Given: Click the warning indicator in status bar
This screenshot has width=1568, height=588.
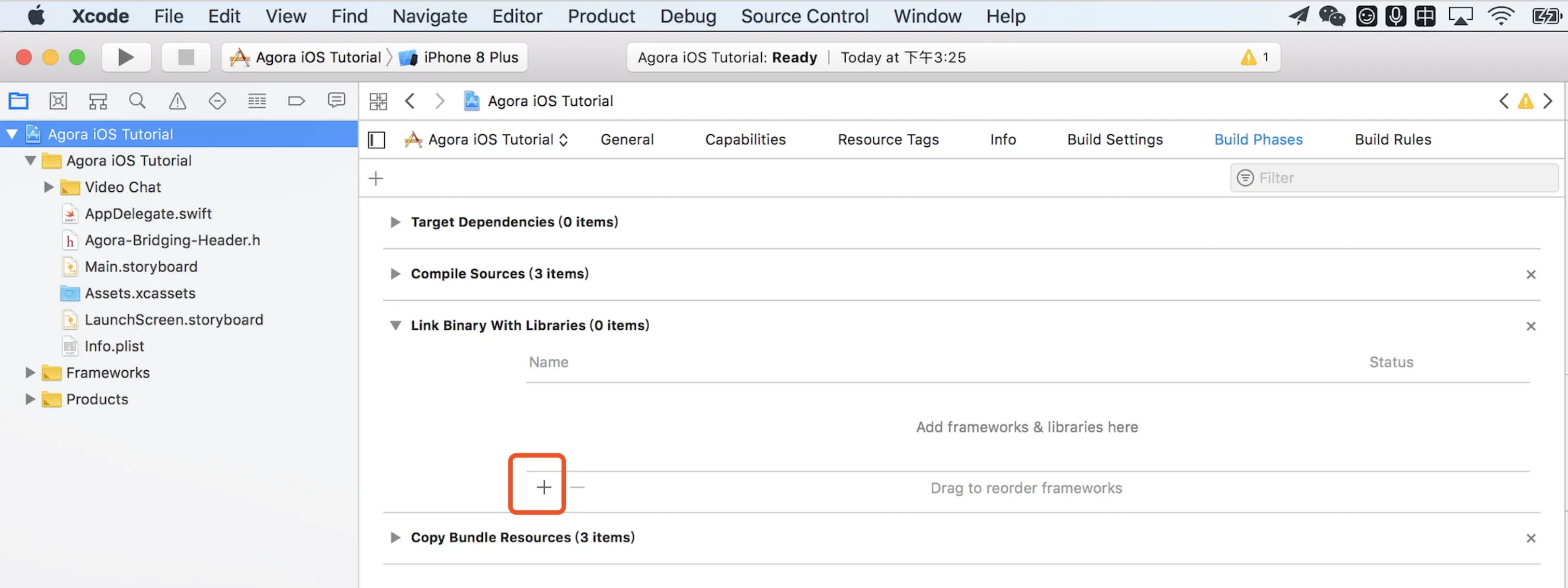Looking at the screenshot, I should [x=1255, y=57].
